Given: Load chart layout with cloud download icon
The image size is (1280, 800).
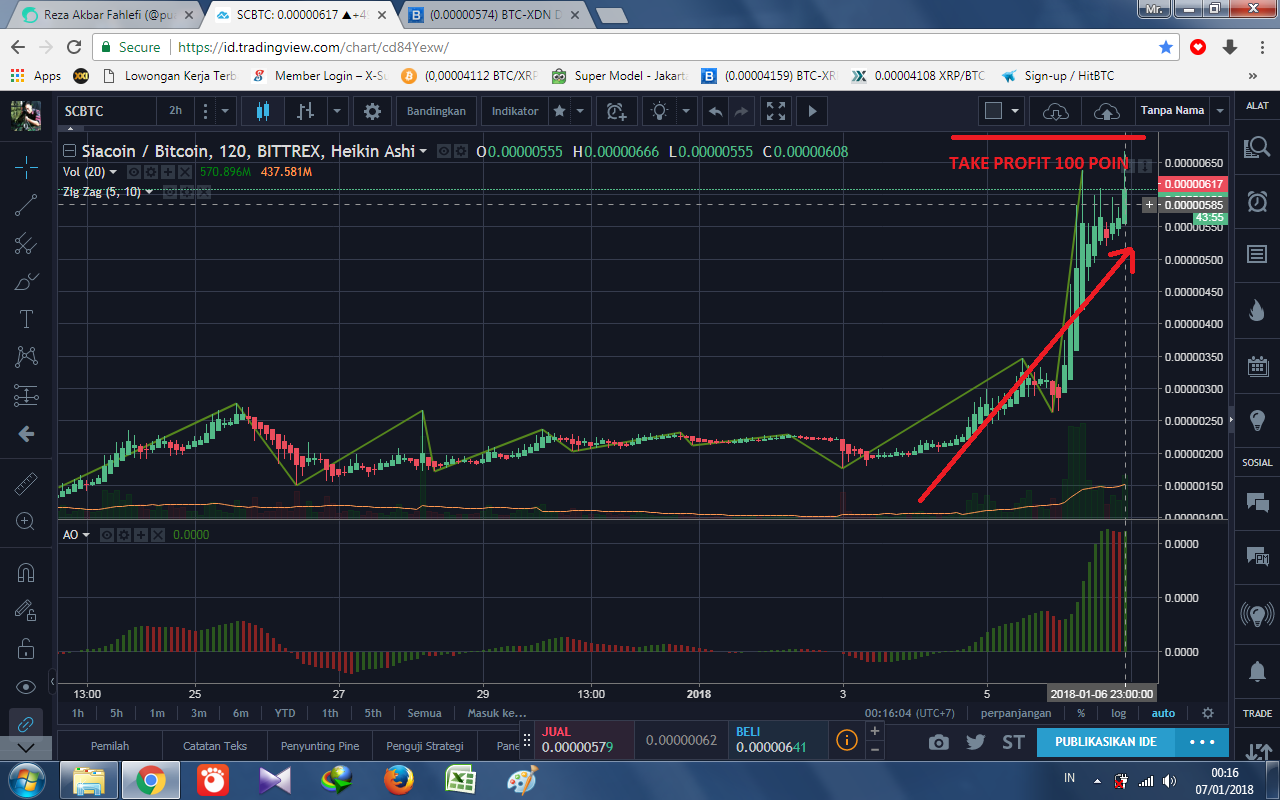Looking at the screenshot, I should click(1055, 111).
